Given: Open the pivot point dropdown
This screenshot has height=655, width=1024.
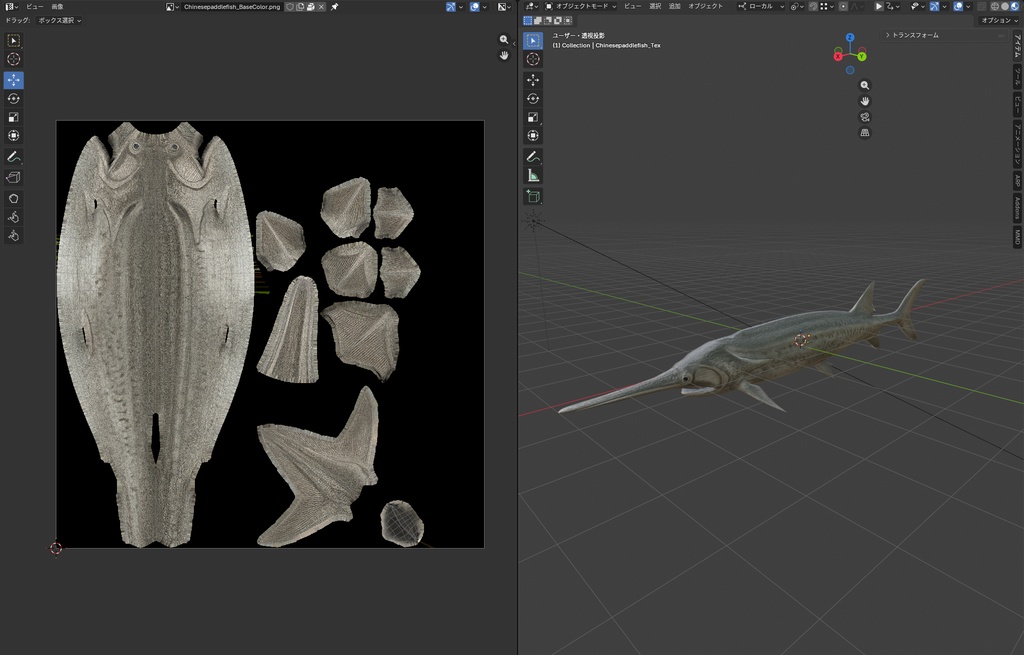Looking at the screenshot, I should tap(796, 7).
